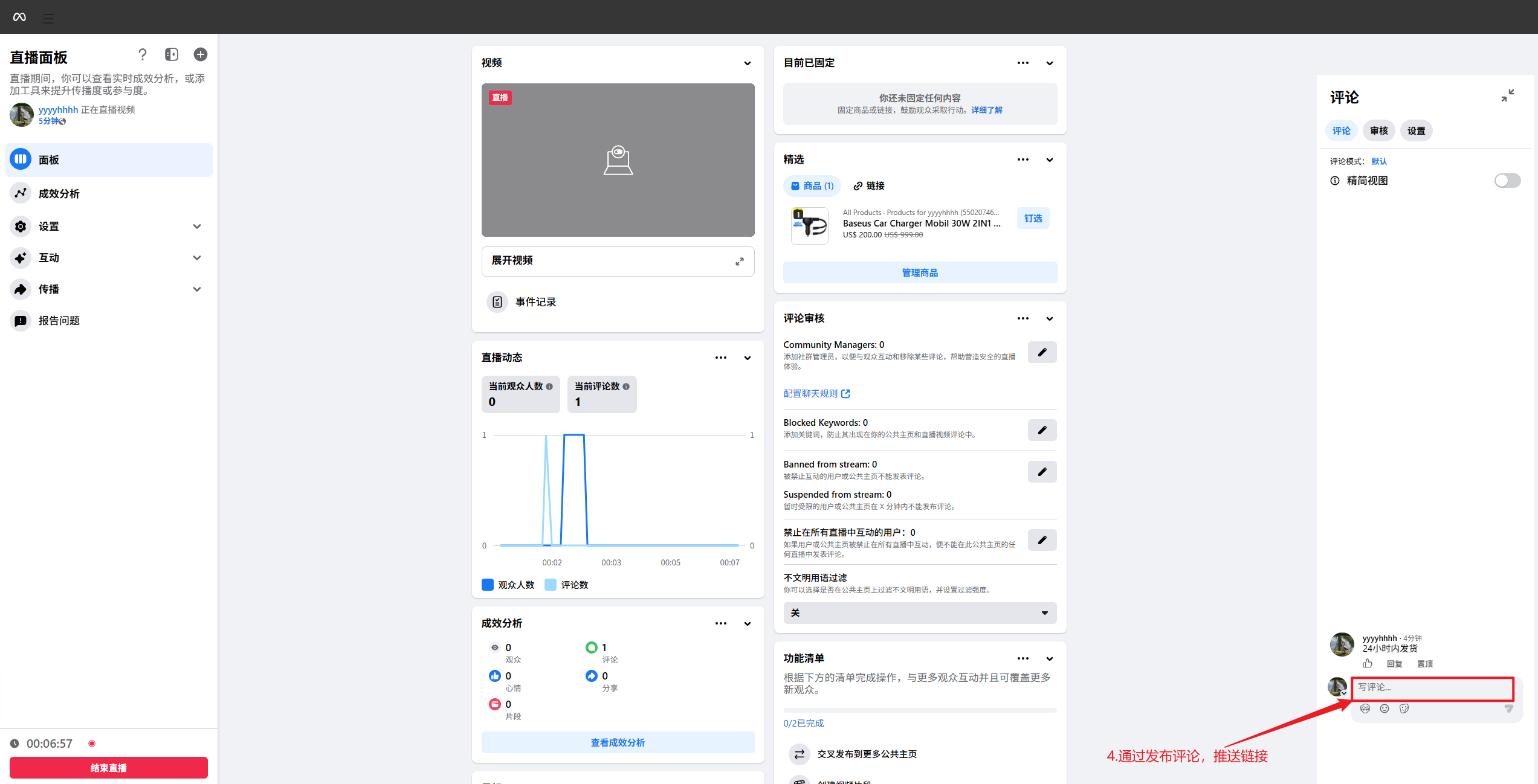
Task: Toggle the sidebar layout icon
Action: click(x=172, y=54)
